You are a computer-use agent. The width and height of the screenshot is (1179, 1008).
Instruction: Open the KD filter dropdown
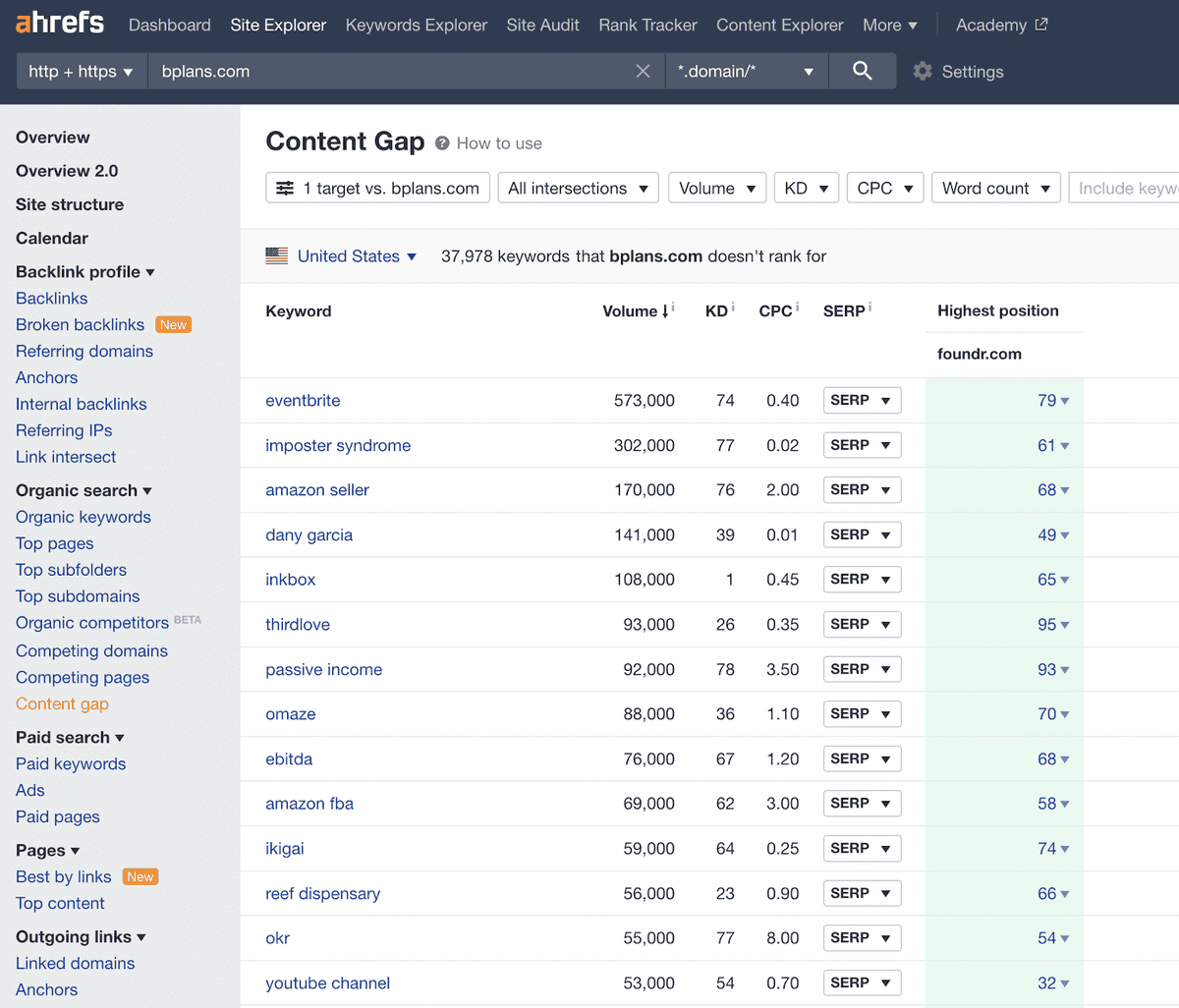(x=807, y=188)
